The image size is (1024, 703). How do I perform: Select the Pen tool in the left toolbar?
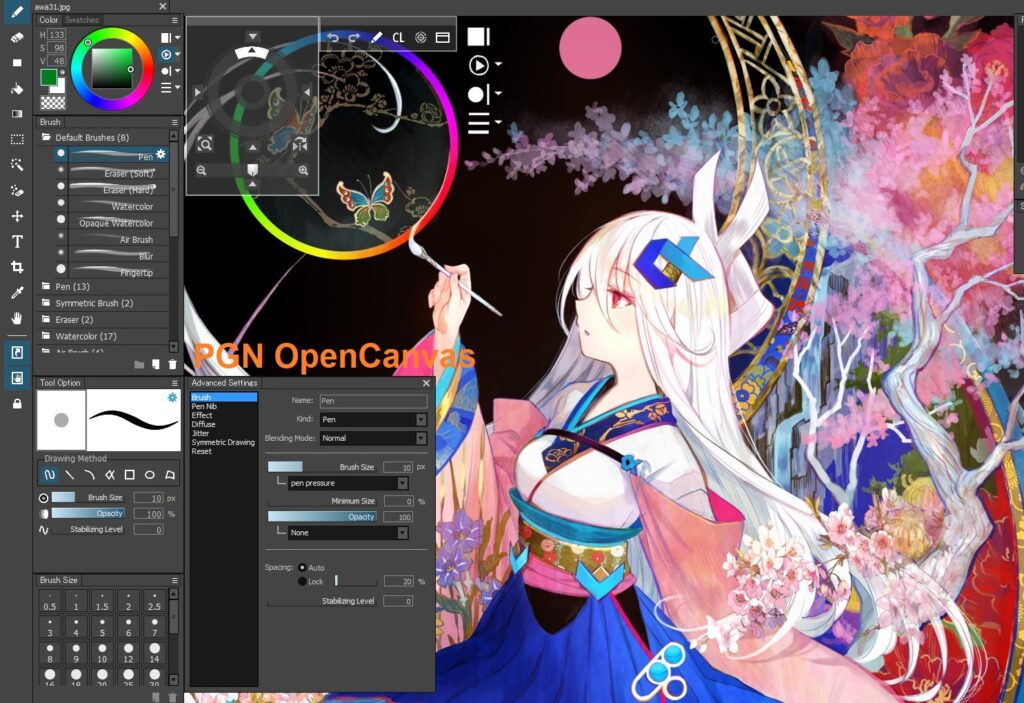coord(17,11)
